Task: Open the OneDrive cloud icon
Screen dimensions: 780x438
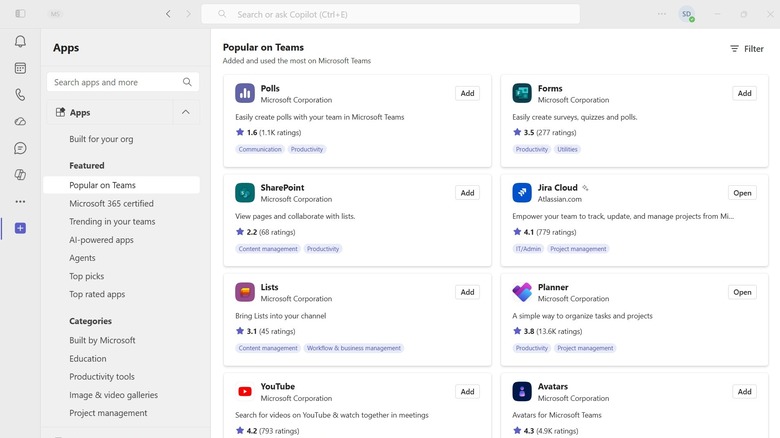Action: 20,121
